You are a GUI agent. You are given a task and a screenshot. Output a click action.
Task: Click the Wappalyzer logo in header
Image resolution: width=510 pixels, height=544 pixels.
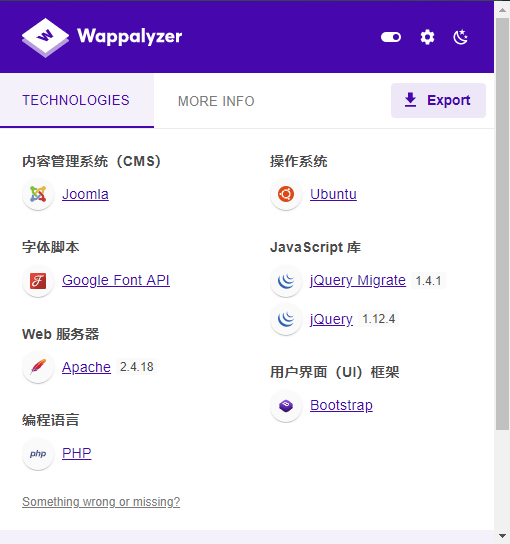point(102,37)
